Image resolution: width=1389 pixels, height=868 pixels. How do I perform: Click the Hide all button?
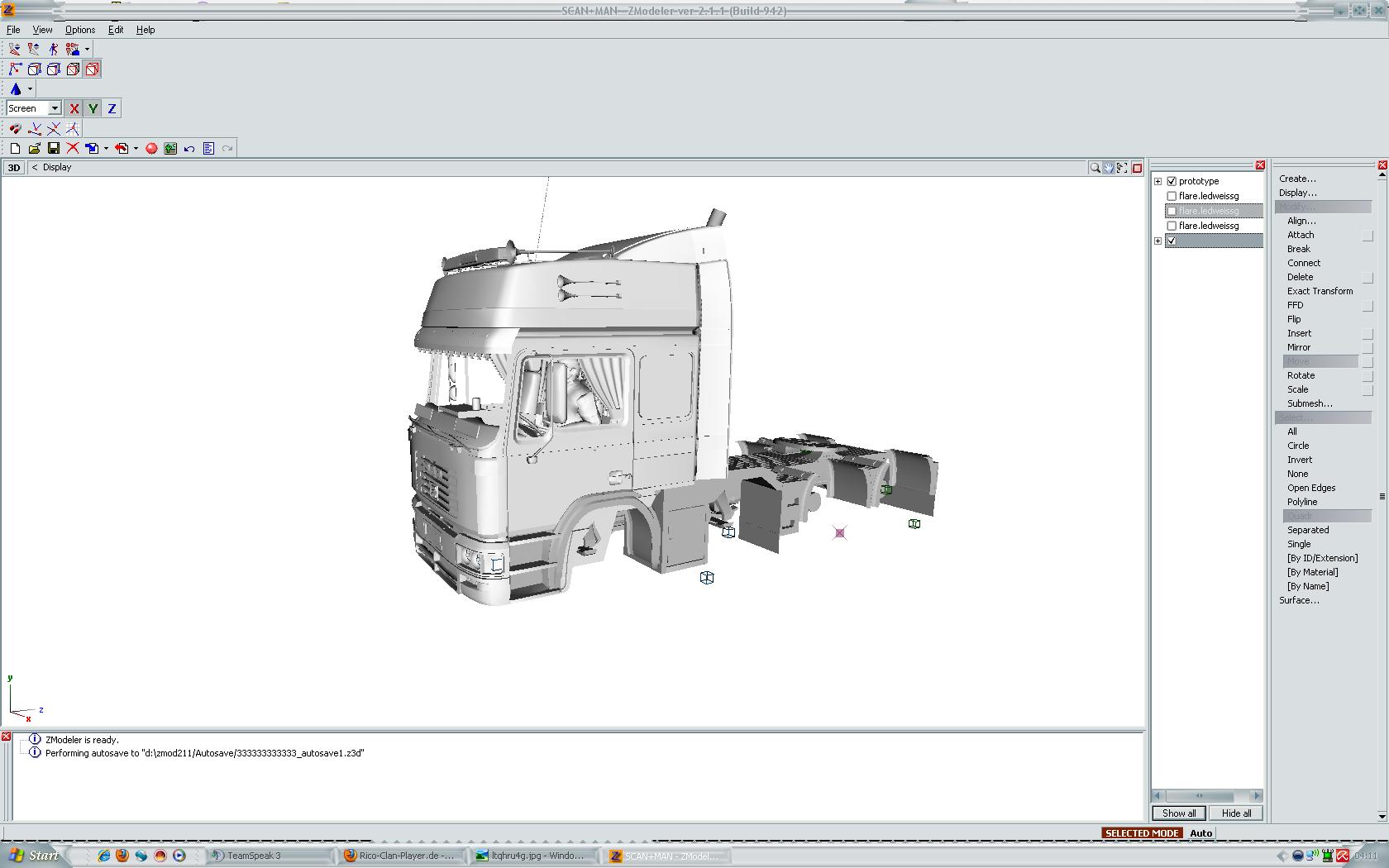point(1236,813)
